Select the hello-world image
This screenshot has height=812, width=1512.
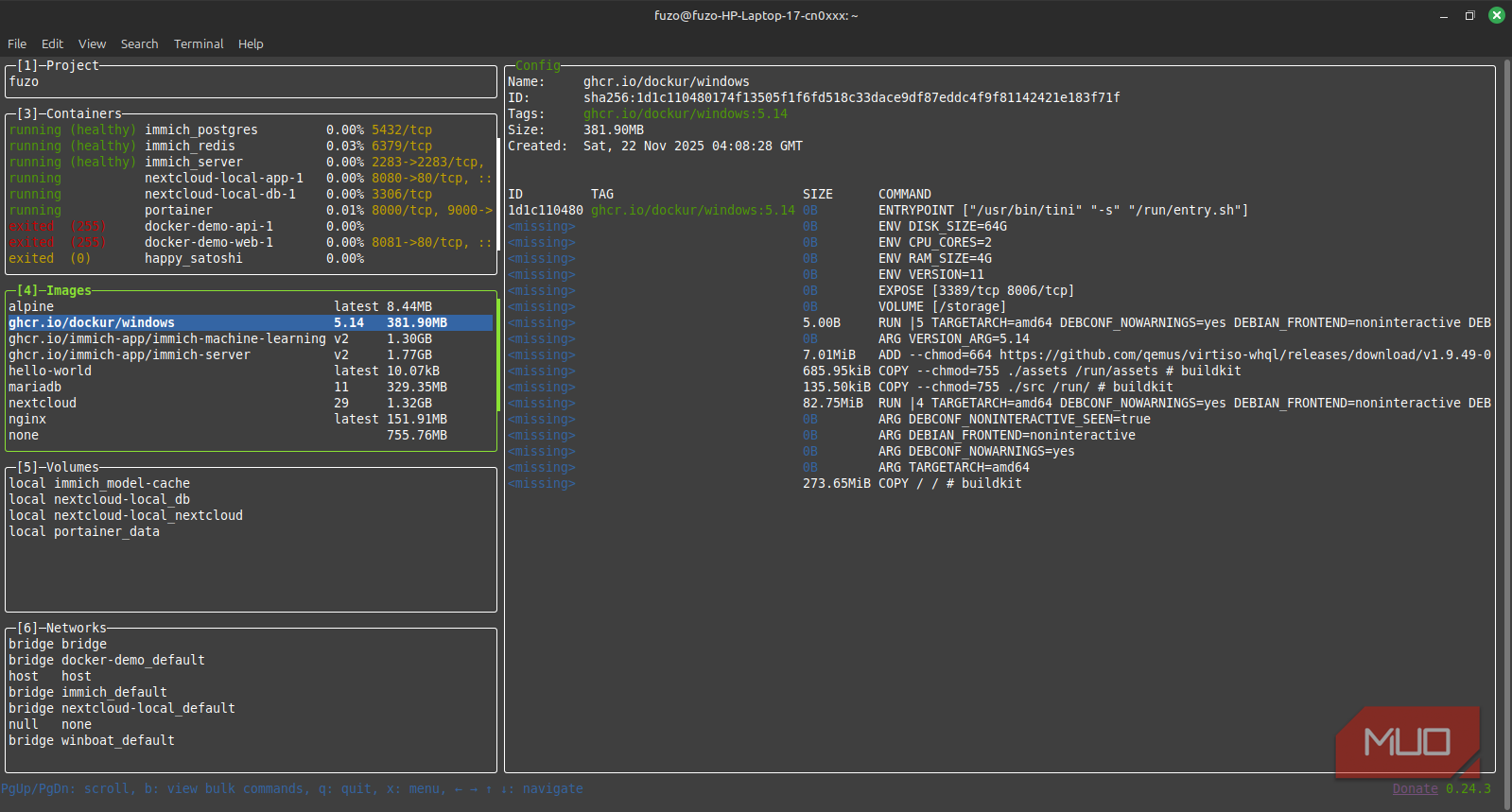[x=251, y=371]
